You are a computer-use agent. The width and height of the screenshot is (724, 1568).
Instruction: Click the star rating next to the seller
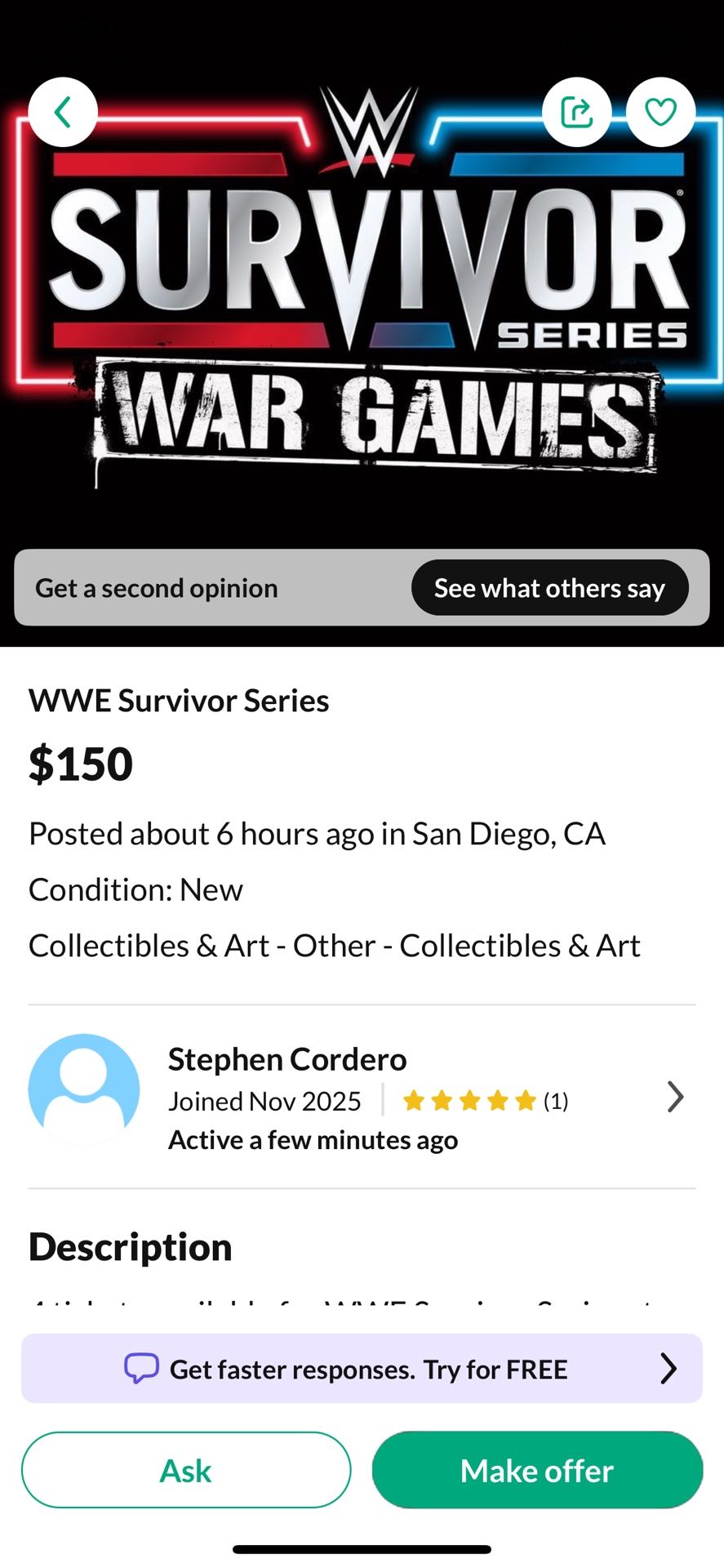pyautogui.click(x=469, y=1100)
